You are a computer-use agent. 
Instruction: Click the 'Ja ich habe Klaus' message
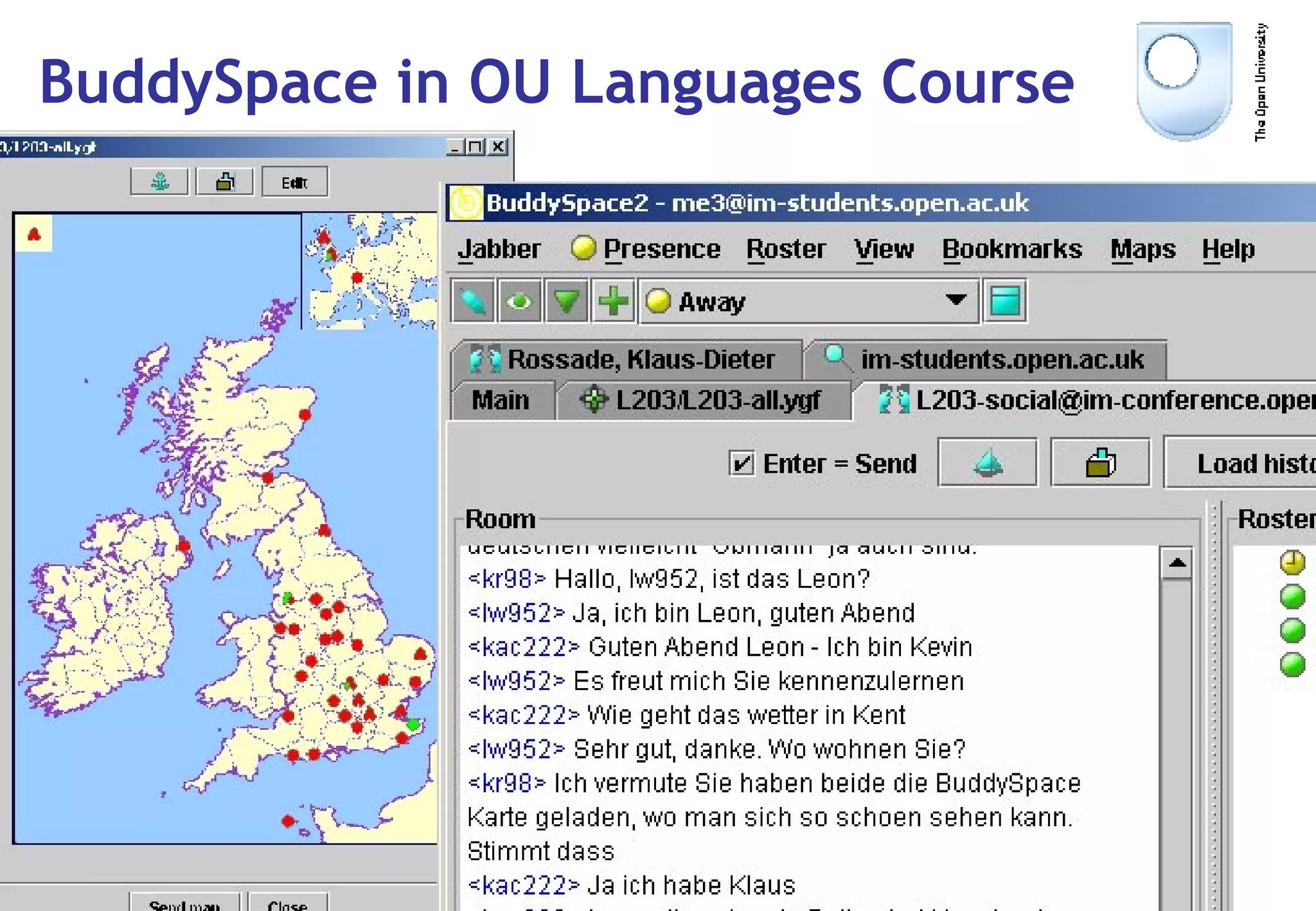tap(691, 885)
